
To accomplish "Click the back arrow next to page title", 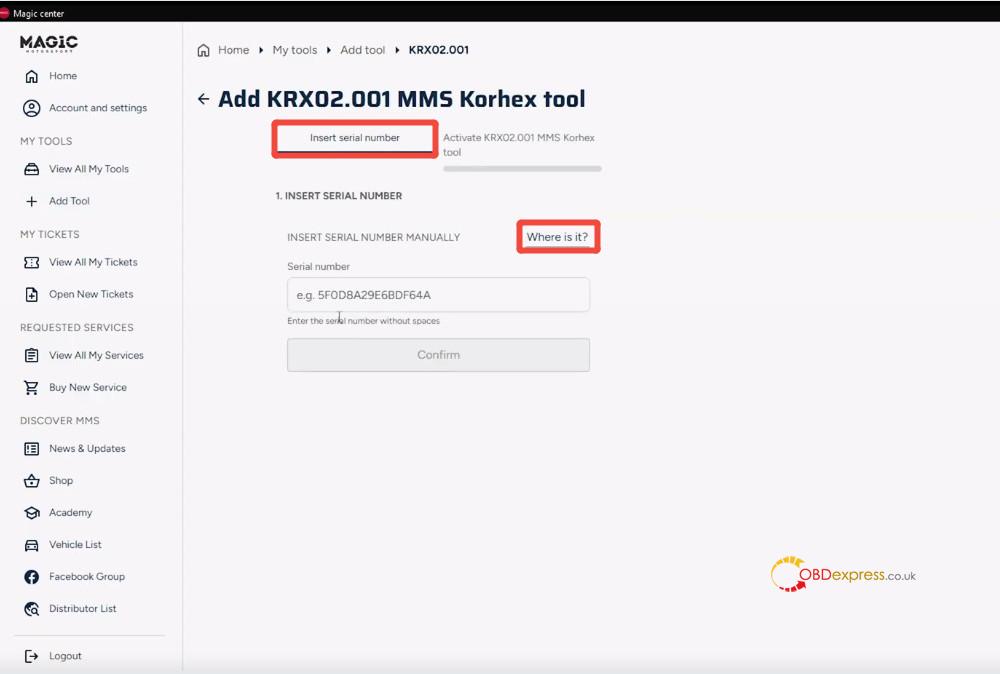I will click(203, 99).
